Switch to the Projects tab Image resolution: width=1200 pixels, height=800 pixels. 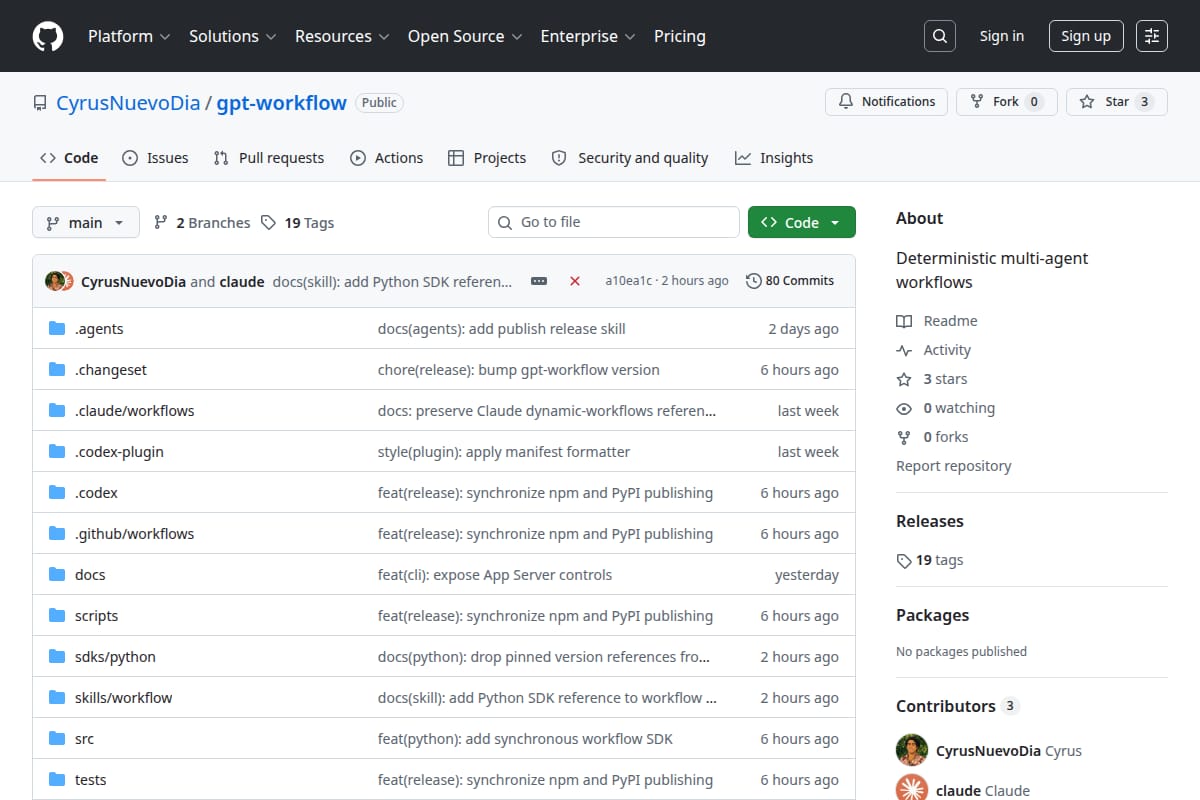(x=487, y=158)
